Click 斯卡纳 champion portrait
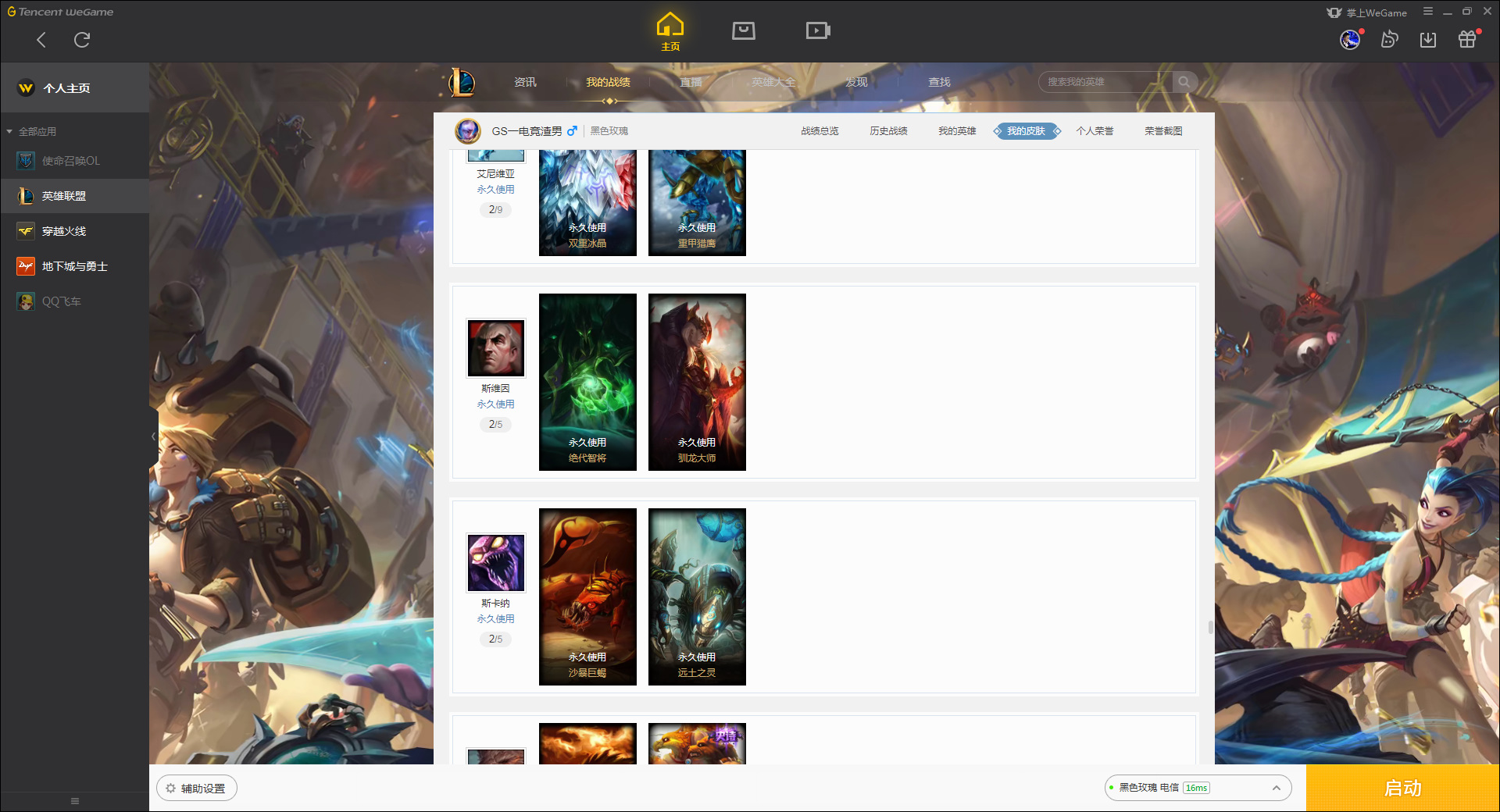The width and height of the screenshot is (1500, 812). click(495, 563)
